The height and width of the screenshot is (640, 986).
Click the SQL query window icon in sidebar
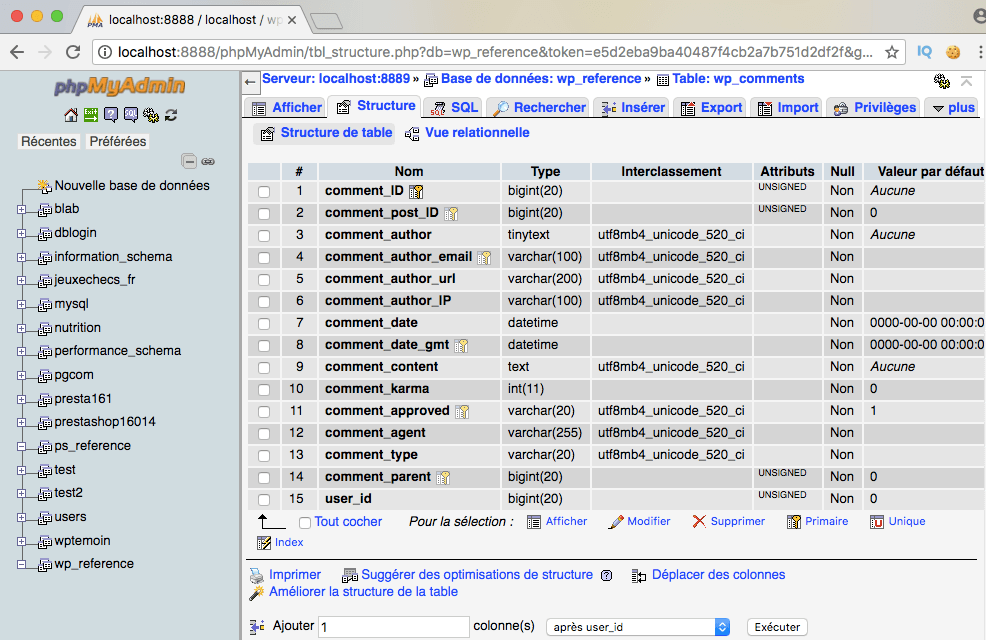point(131,114)
